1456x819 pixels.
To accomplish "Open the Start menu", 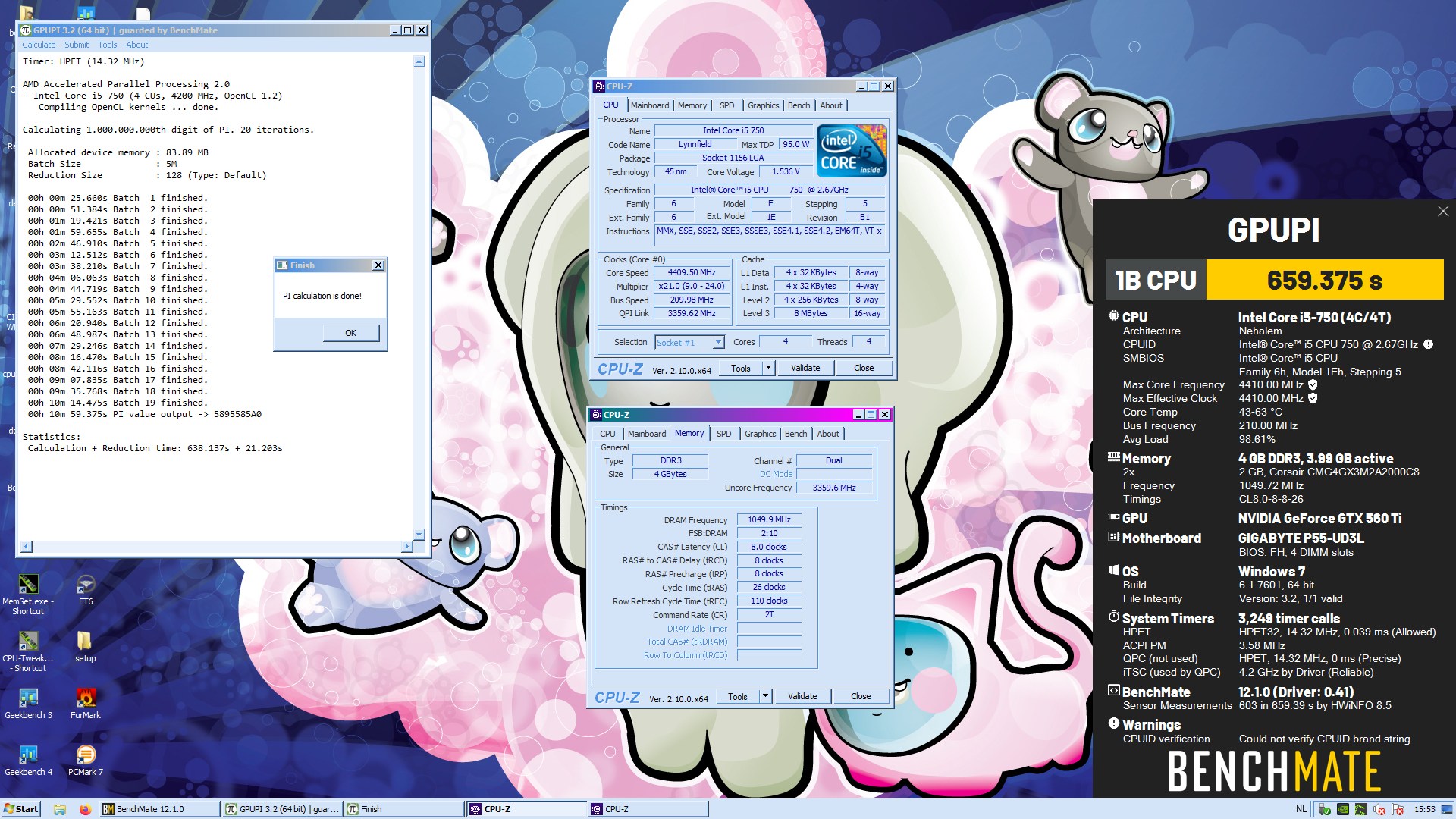I will coord(21,809).
